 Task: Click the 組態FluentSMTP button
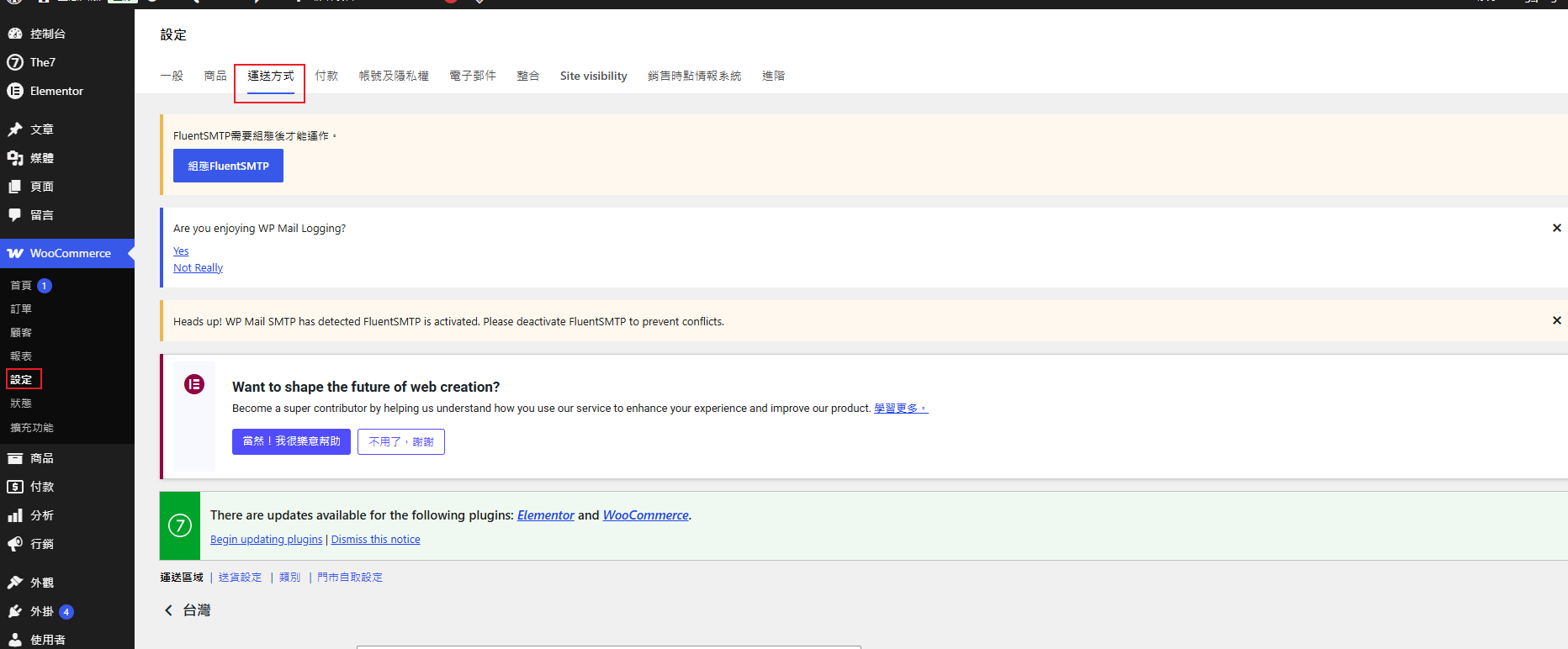coord(228,166)
